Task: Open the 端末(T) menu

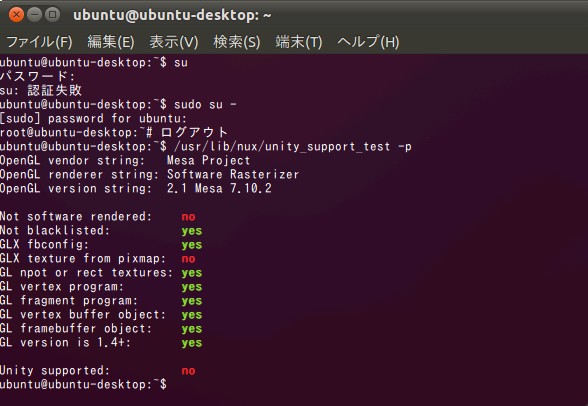Action: point(299,42)
